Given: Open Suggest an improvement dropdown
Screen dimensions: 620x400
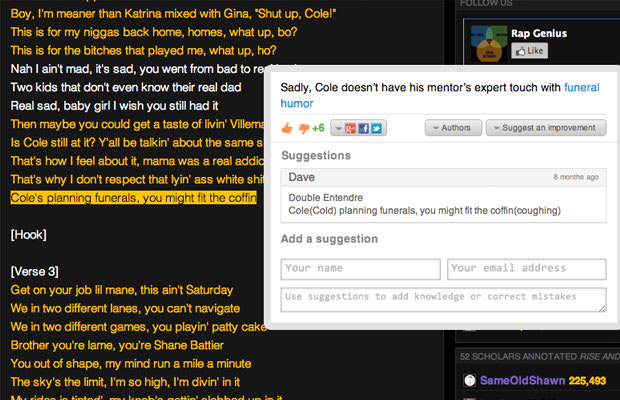Looking at the screenshot, I should 546,128.
